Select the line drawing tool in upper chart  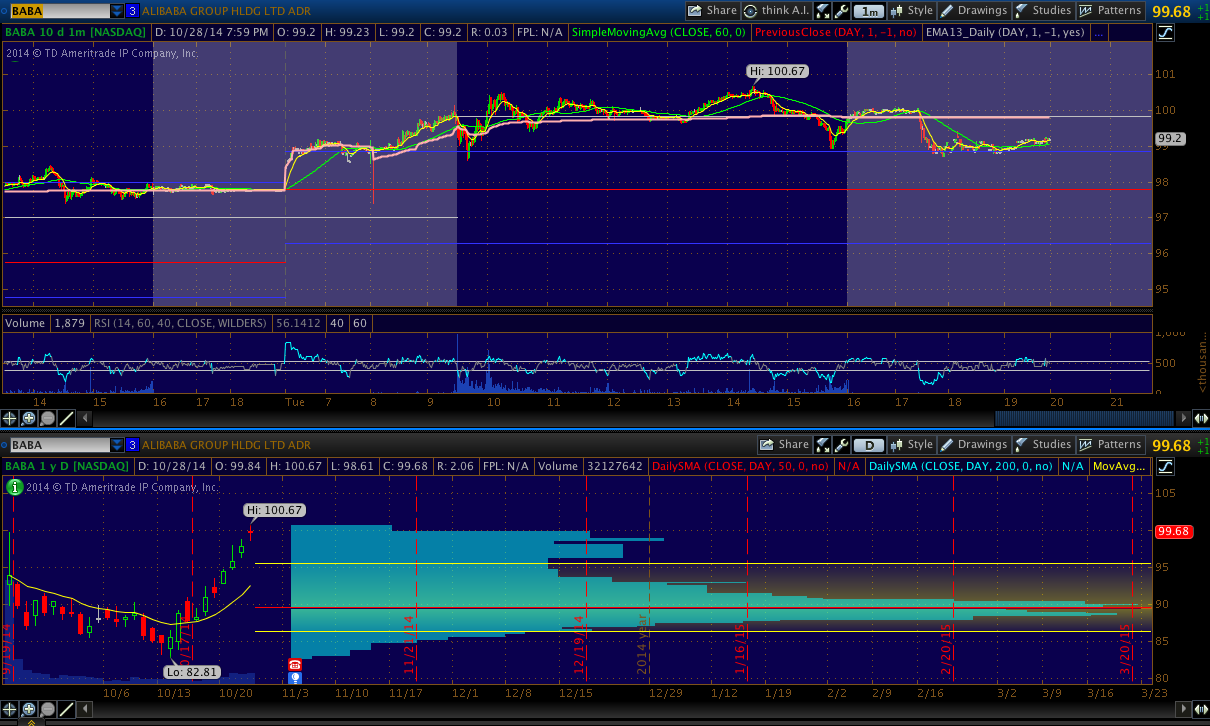pos(66,418)
